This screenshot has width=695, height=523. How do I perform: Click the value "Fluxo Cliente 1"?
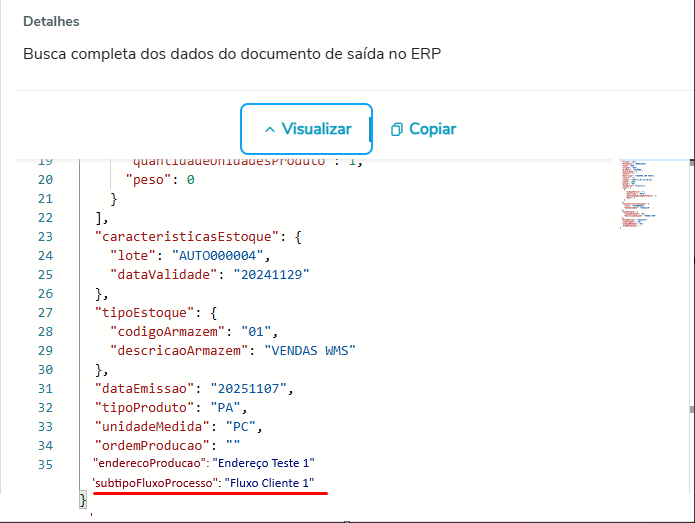(269, 483)
